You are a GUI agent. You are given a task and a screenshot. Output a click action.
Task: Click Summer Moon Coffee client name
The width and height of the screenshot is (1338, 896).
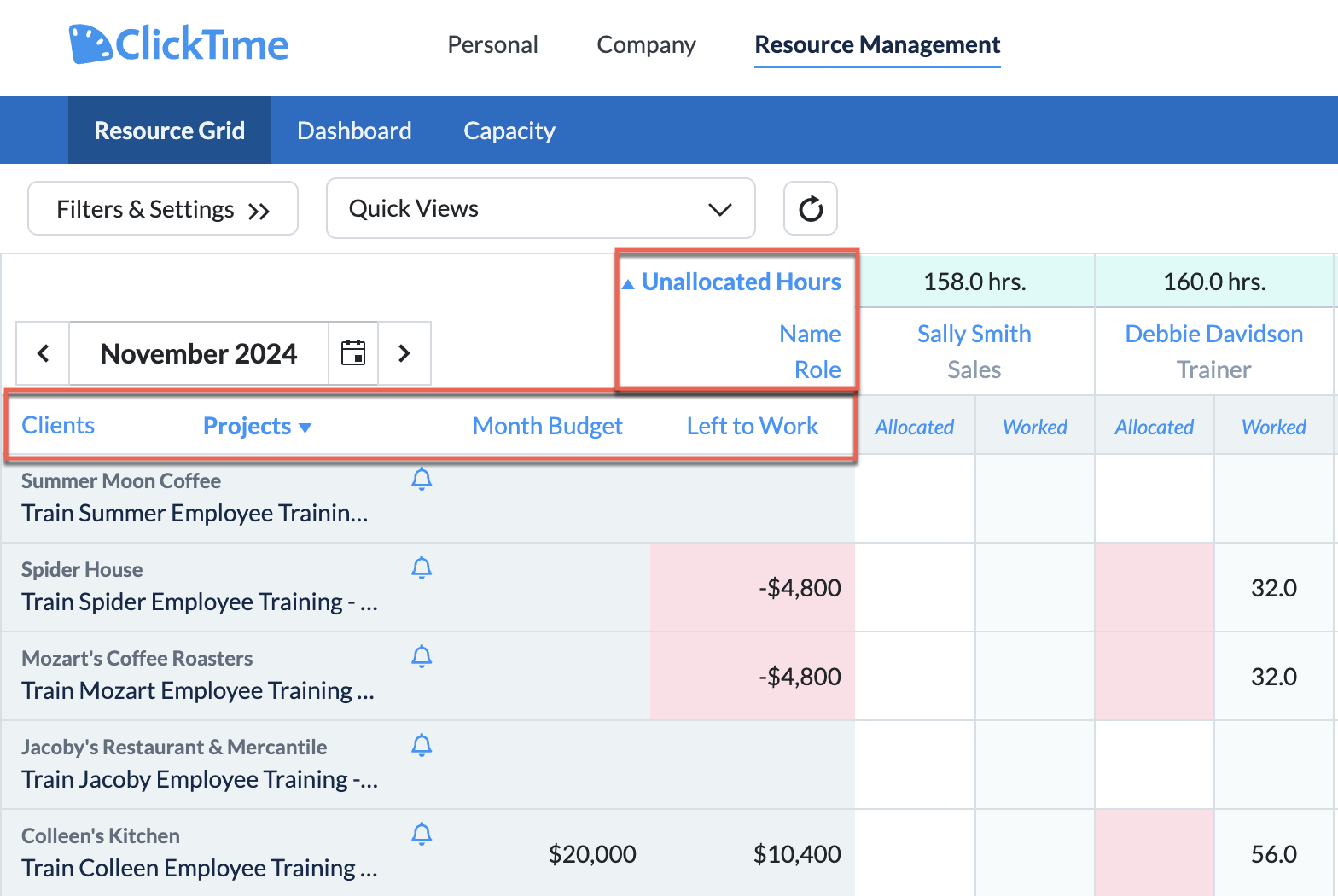pos(121,480)
